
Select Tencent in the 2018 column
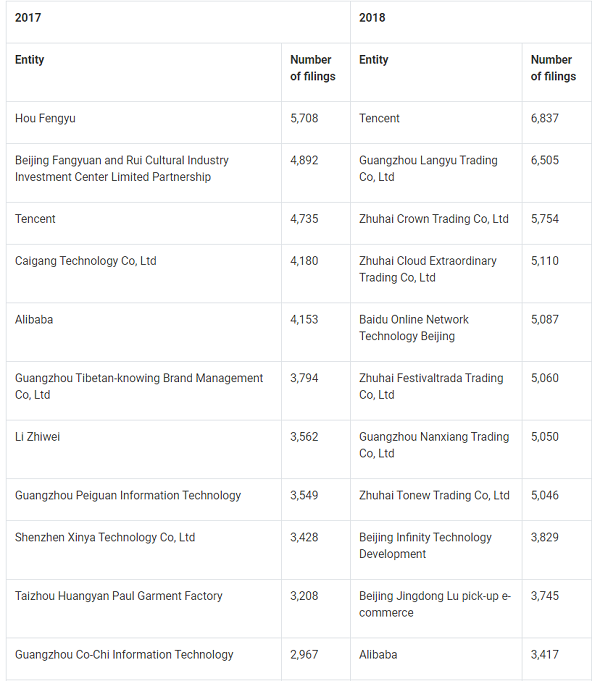(379, 119)
